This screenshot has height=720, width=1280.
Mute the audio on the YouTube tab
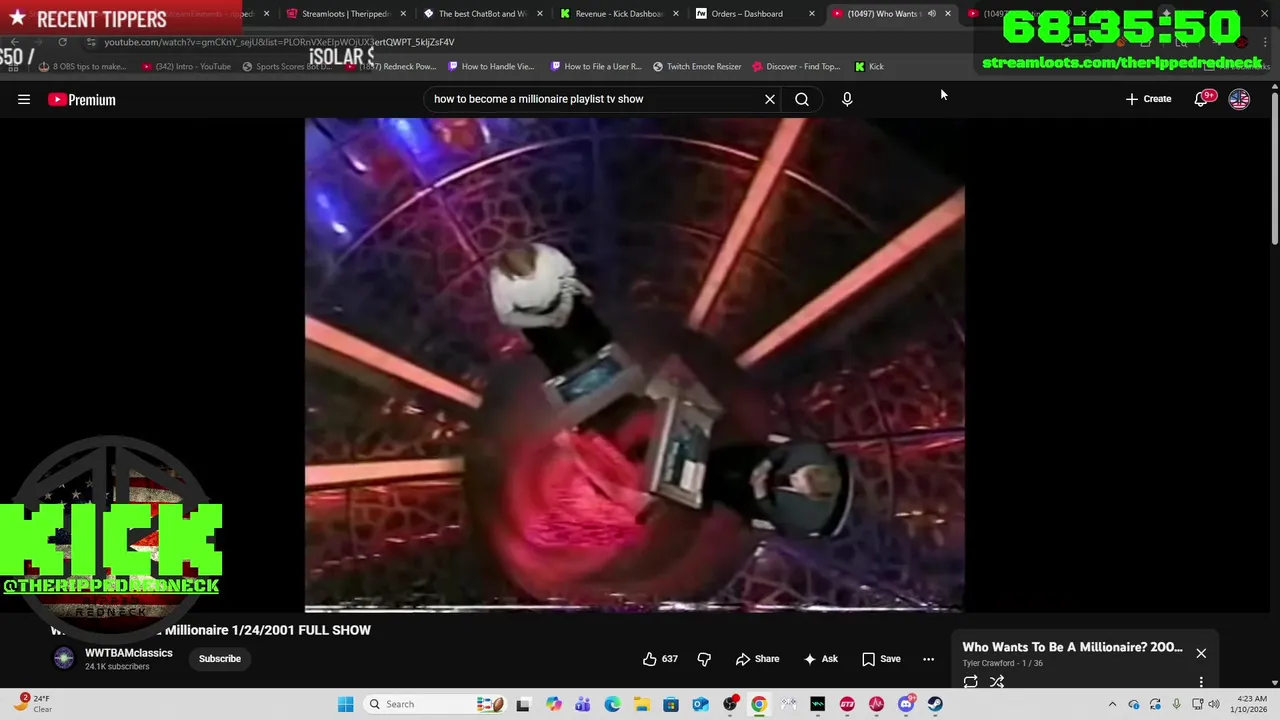(x=931, y=14)
